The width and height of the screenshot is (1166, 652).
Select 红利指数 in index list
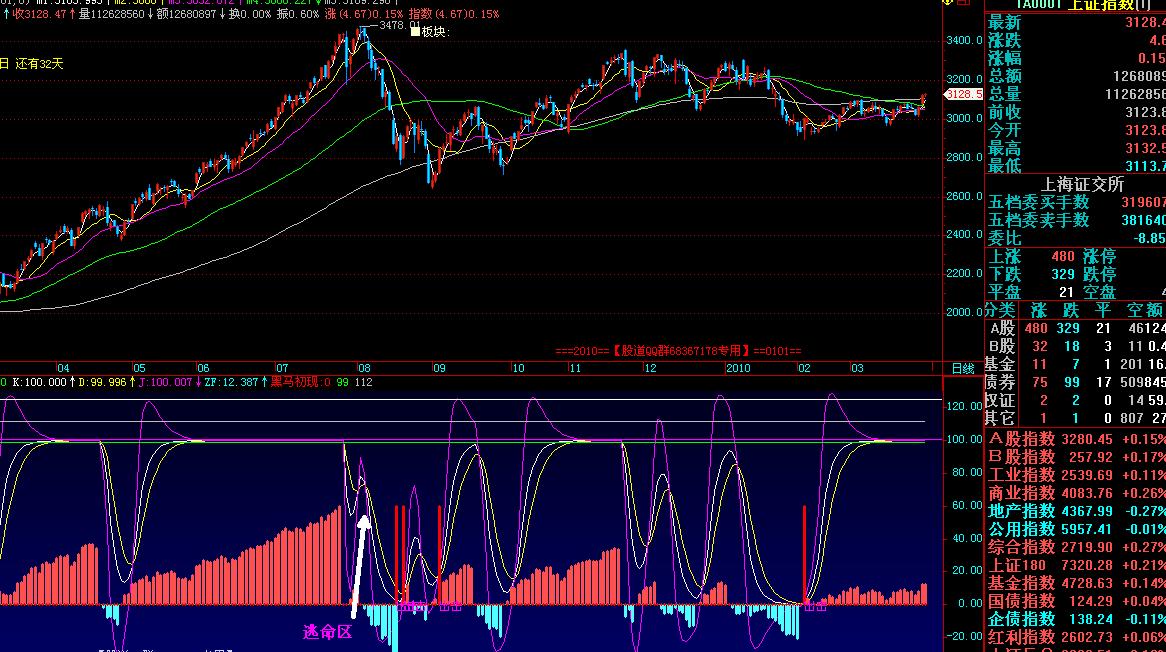[1021, 637]
